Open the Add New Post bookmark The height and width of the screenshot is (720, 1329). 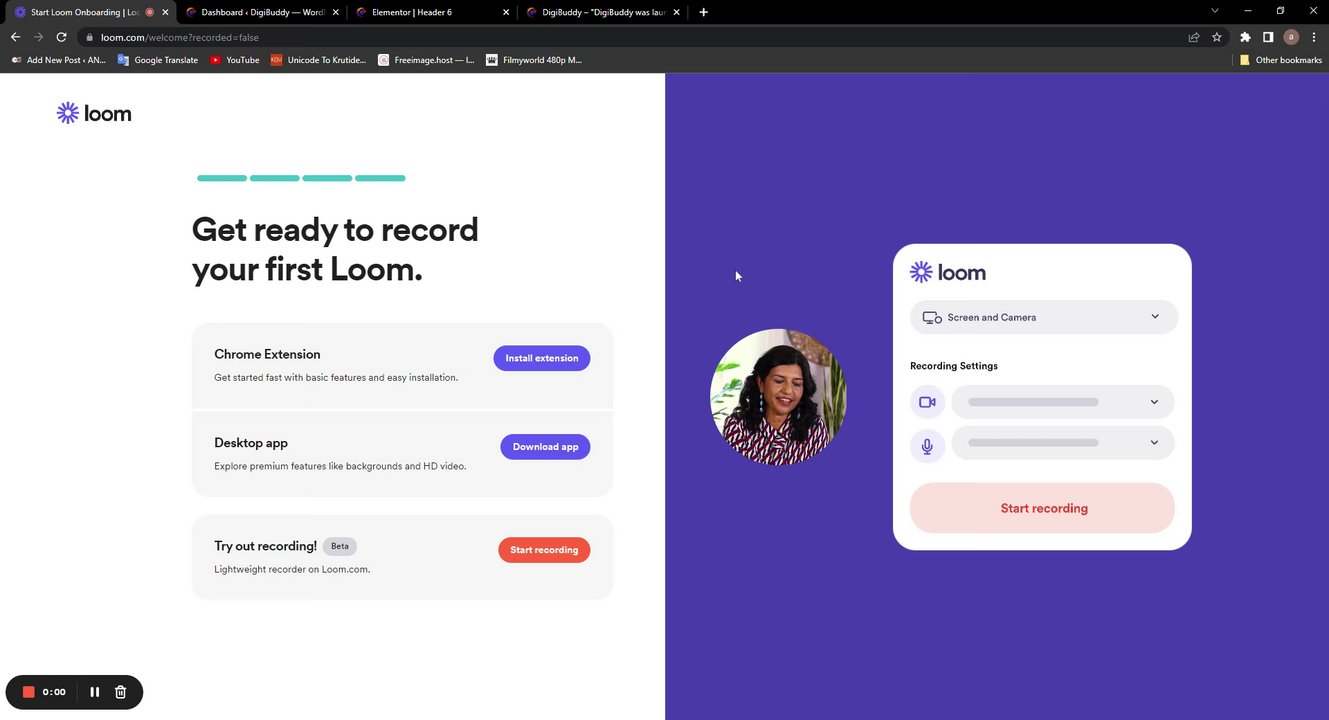coord(57,60)
